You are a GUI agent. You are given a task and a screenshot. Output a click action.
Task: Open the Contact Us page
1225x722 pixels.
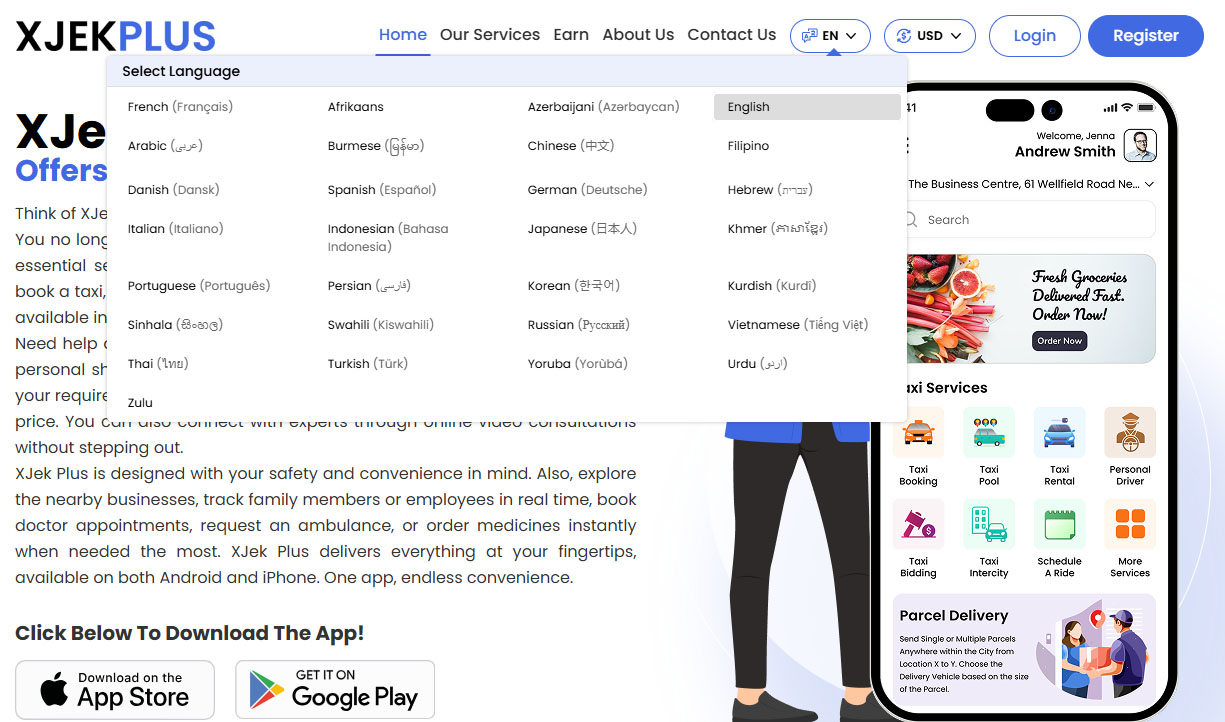(x=731, y=35)
